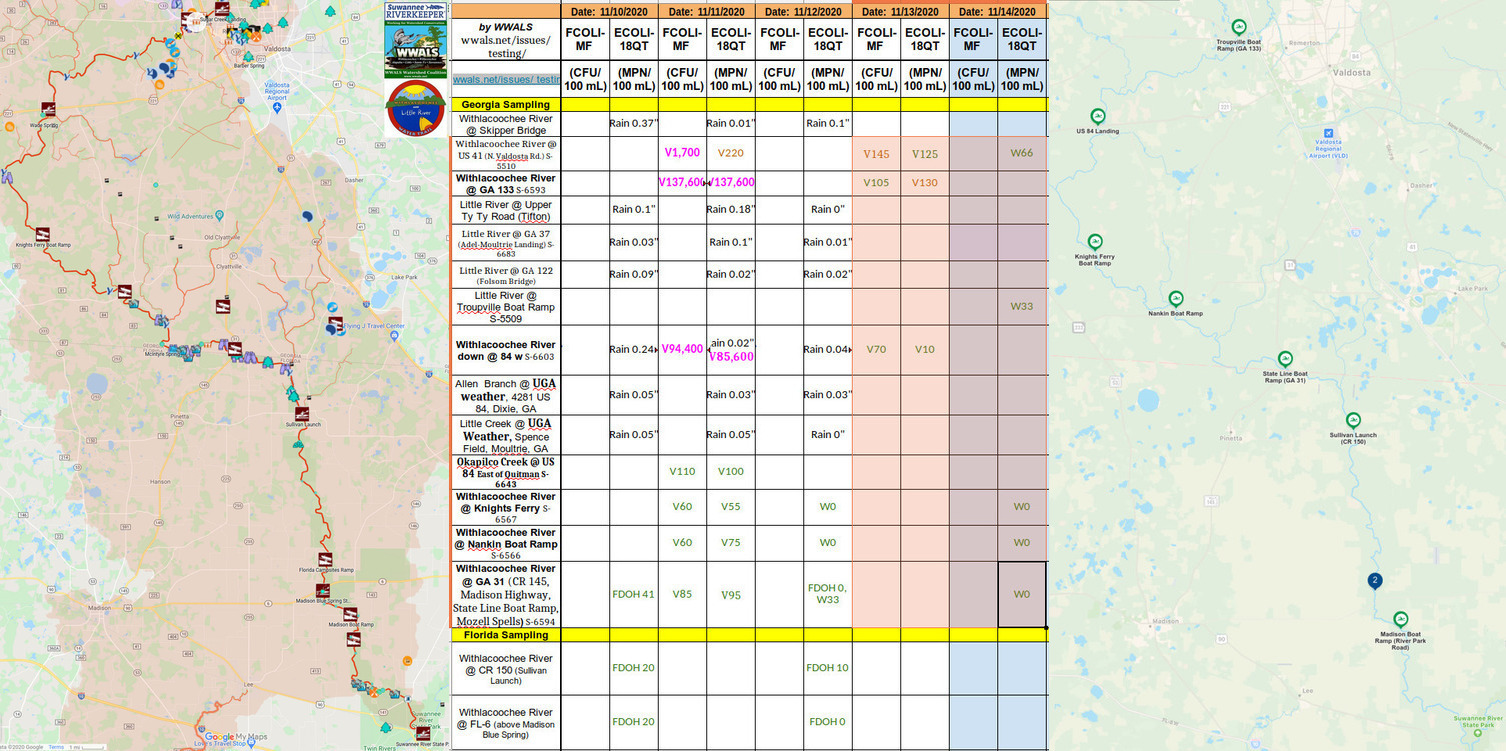
Task: Select cell with value V110
Action: click(682, 471)
